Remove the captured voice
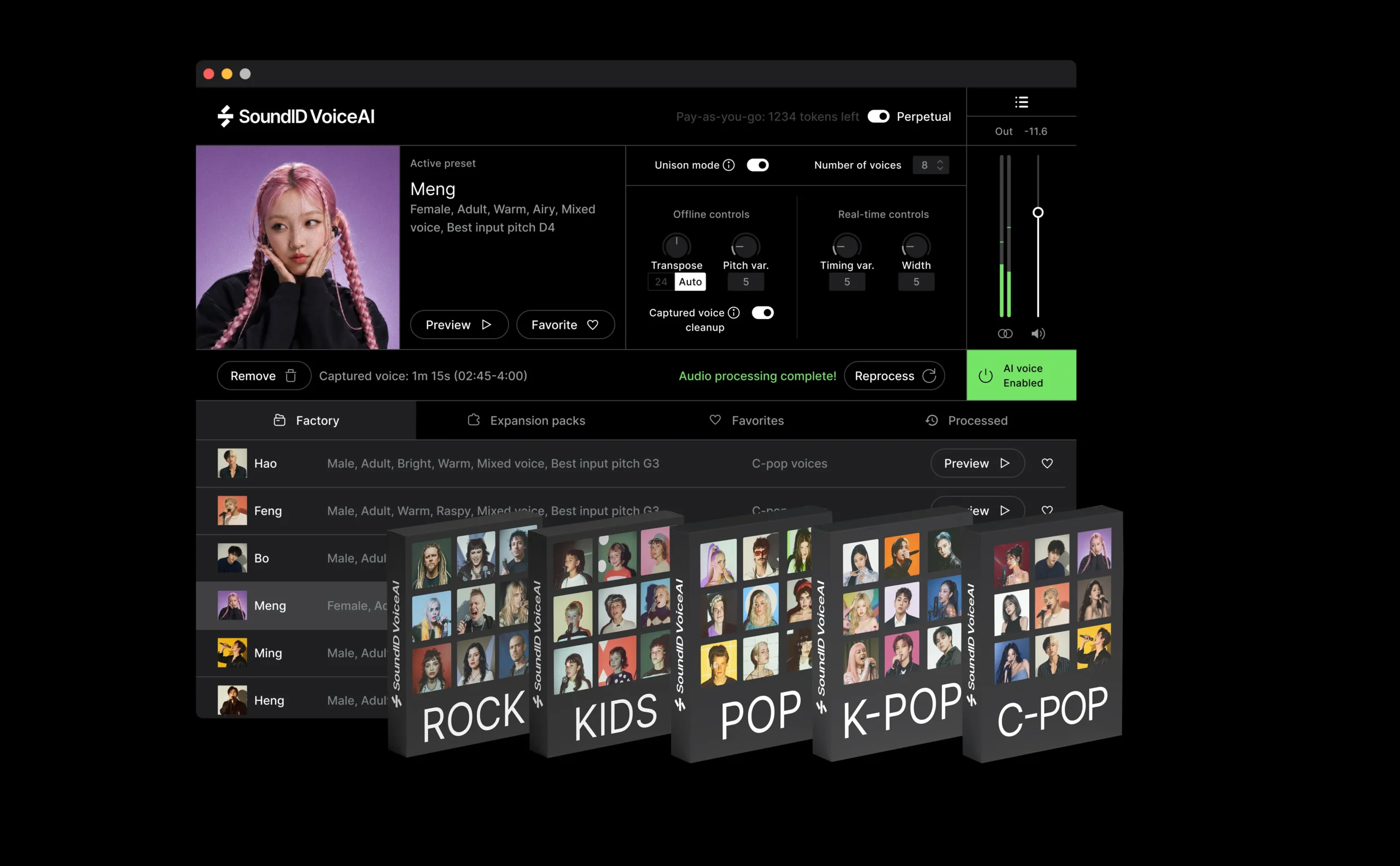1400x866 pixels. pyautogui.click(x=264, y=376)
